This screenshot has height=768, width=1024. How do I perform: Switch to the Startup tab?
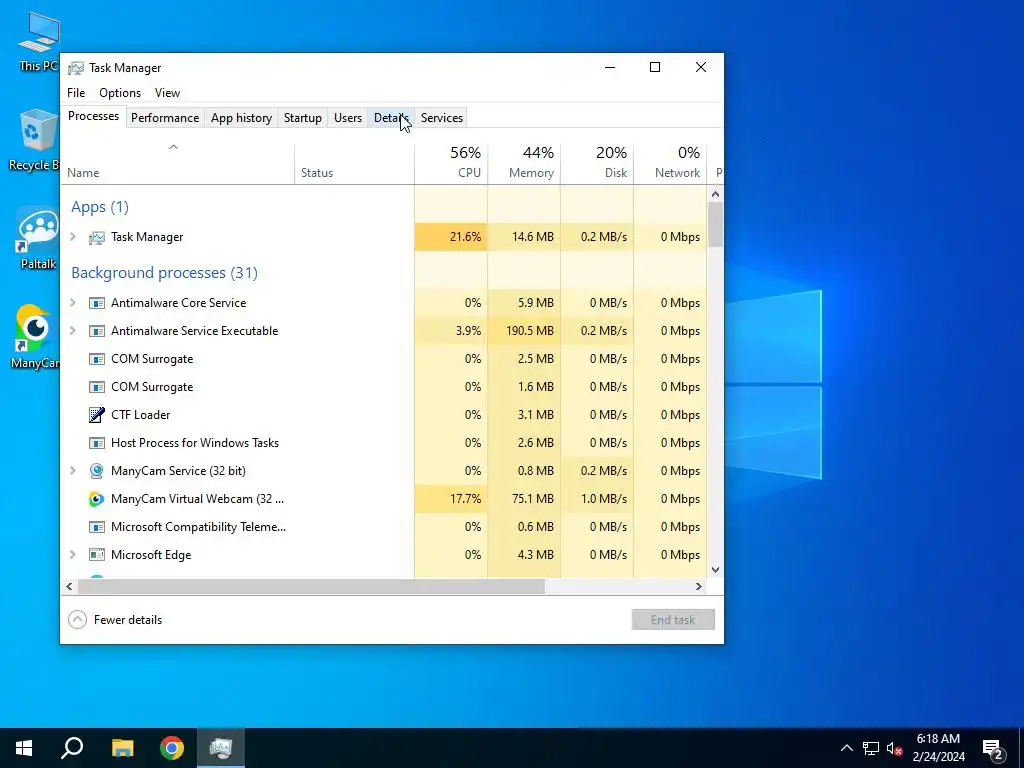tap(302, 118)
